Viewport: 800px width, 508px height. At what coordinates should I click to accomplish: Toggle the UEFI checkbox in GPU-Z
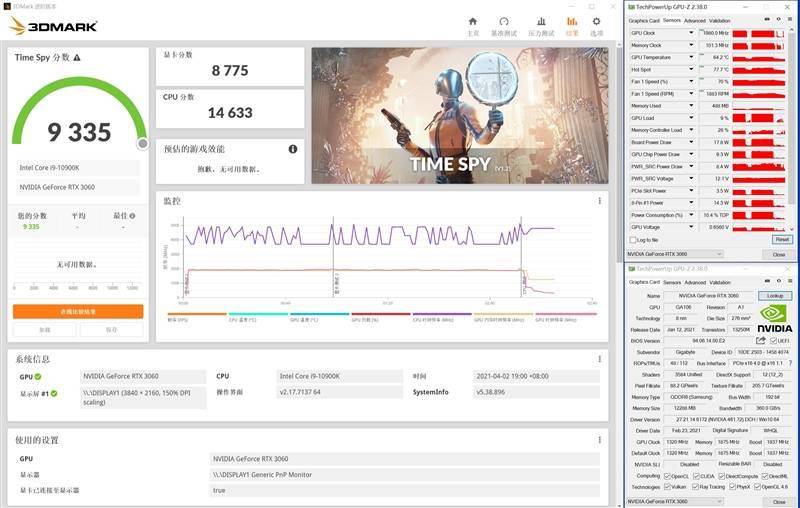tap(773, 341)
